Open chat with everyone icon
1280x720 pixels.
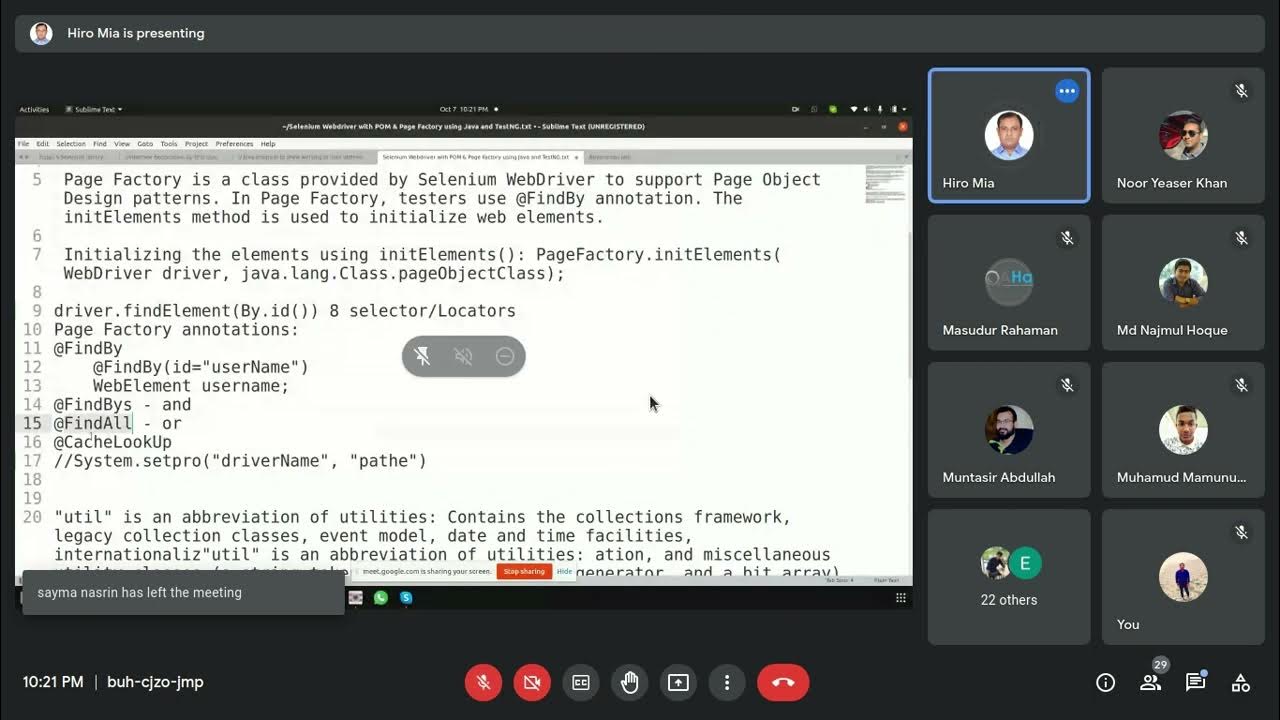1195,682
